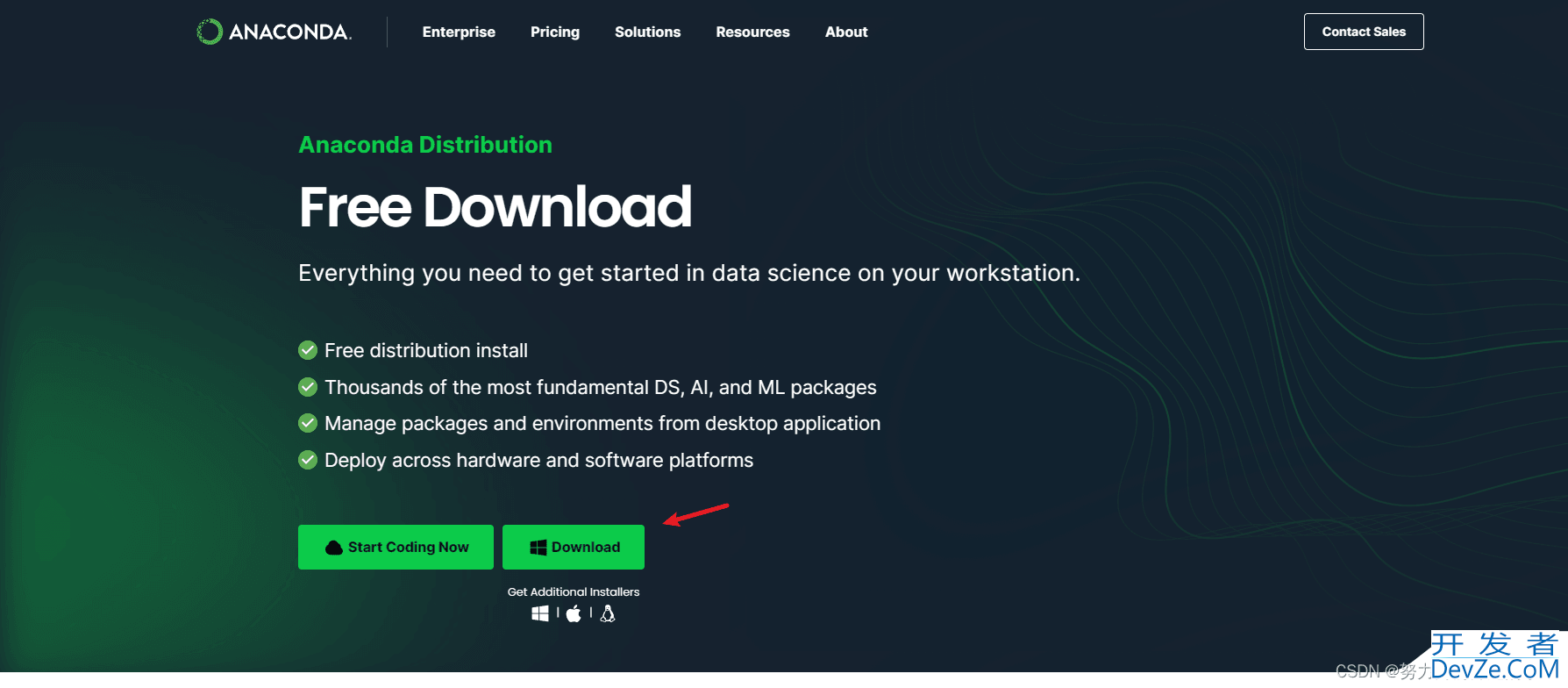Click 'Thousands of the most fundamental DS' line
1568x688 pixels.
point(601,387)
